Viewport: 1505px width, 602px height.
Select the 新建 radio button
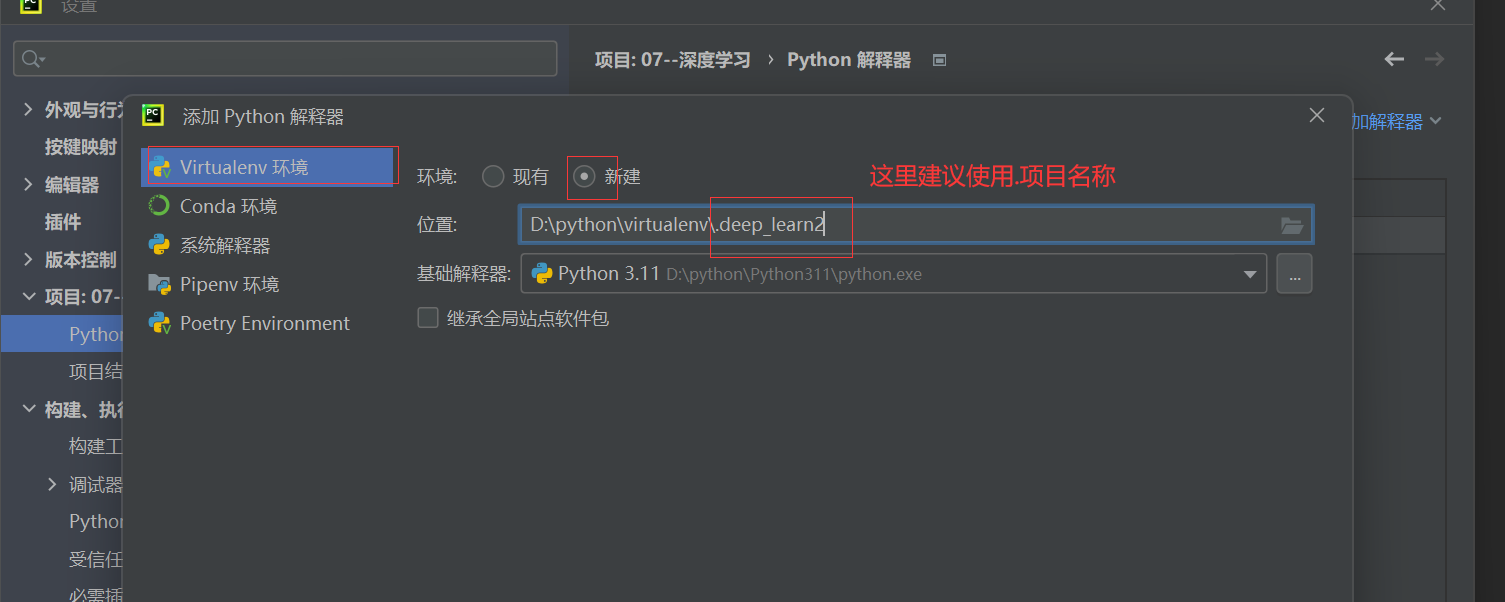(x=584, y=177)
